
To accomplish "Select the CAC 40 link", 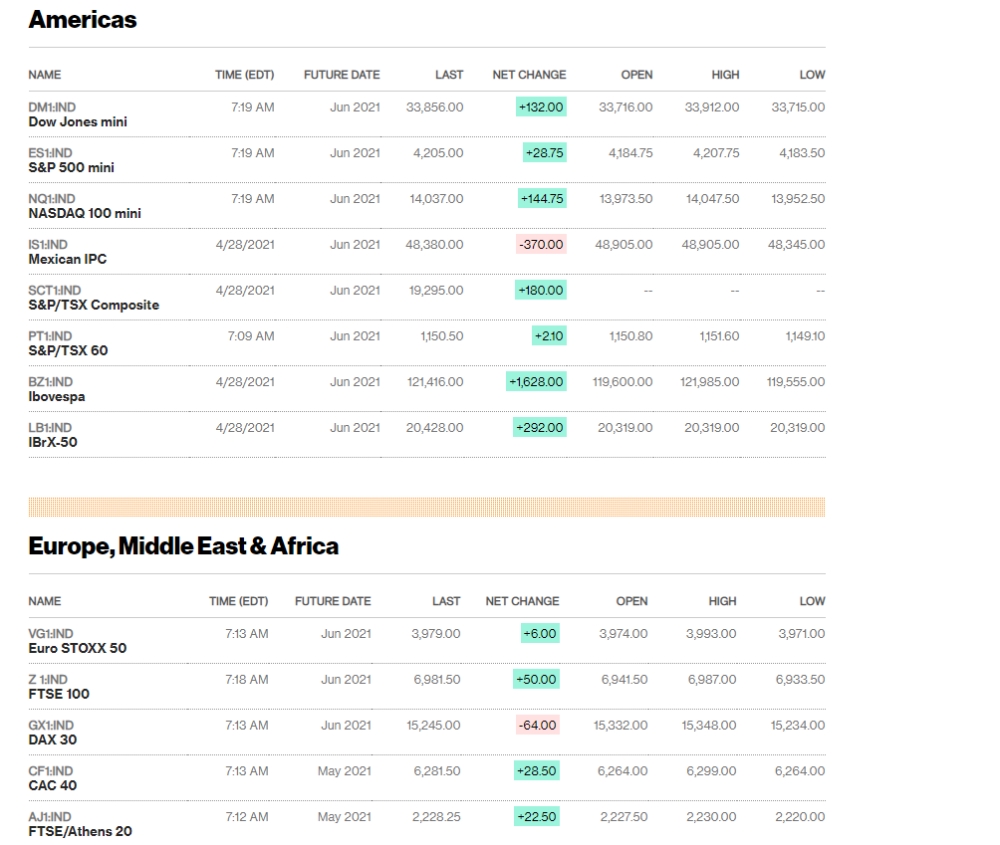I will 52,786.
